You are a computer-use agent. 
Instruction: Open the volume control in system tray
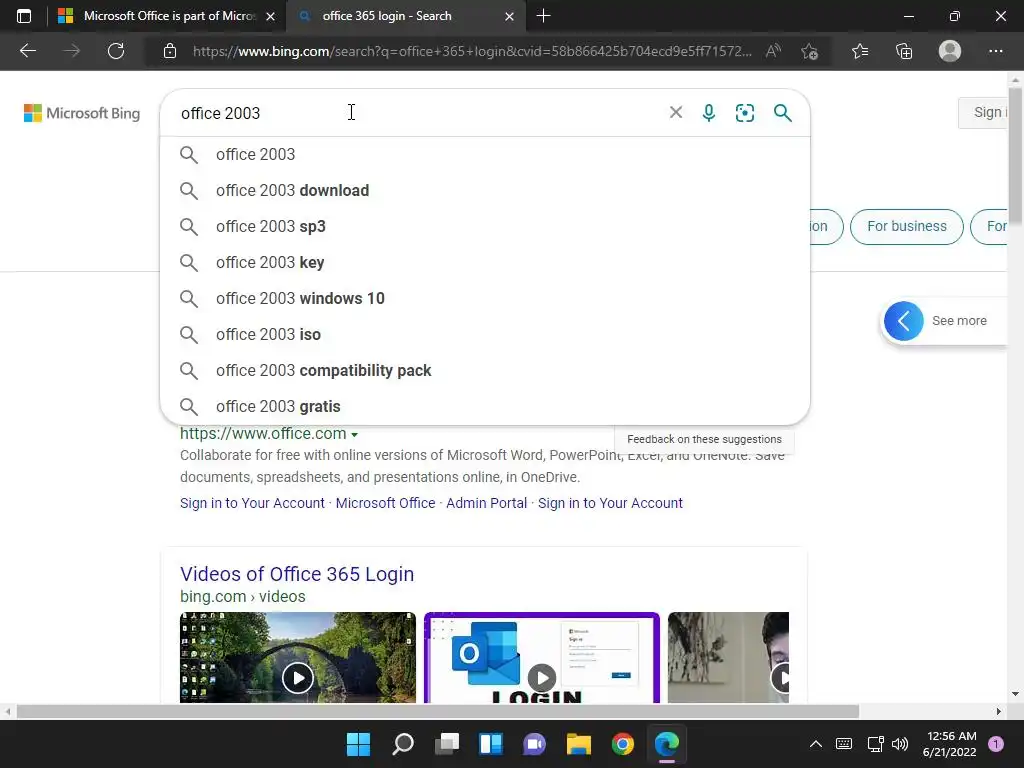coord(900,744)
